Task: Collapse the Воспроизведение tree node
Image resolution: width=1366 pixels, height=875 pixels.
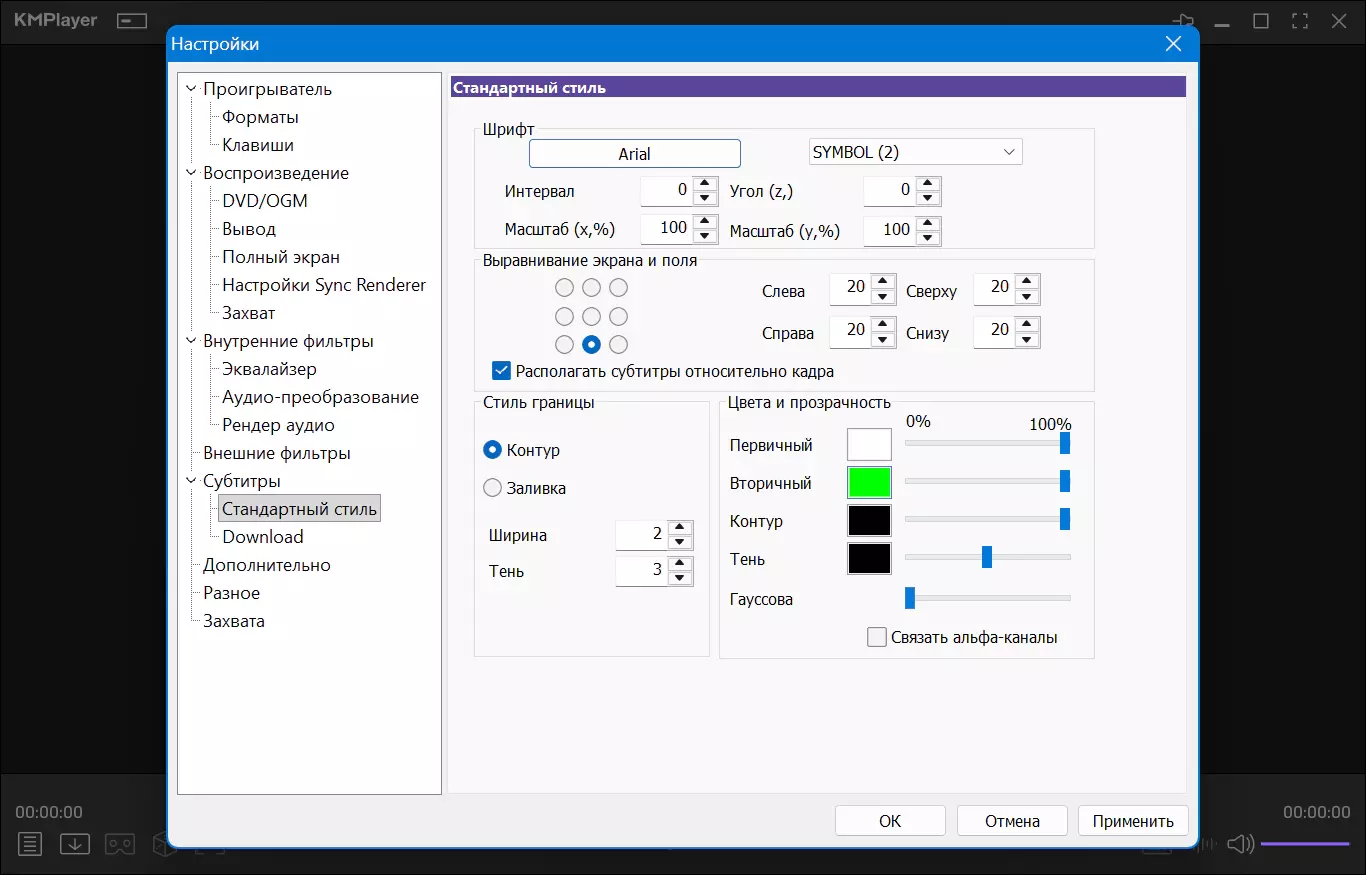Action: coord(191,173)
